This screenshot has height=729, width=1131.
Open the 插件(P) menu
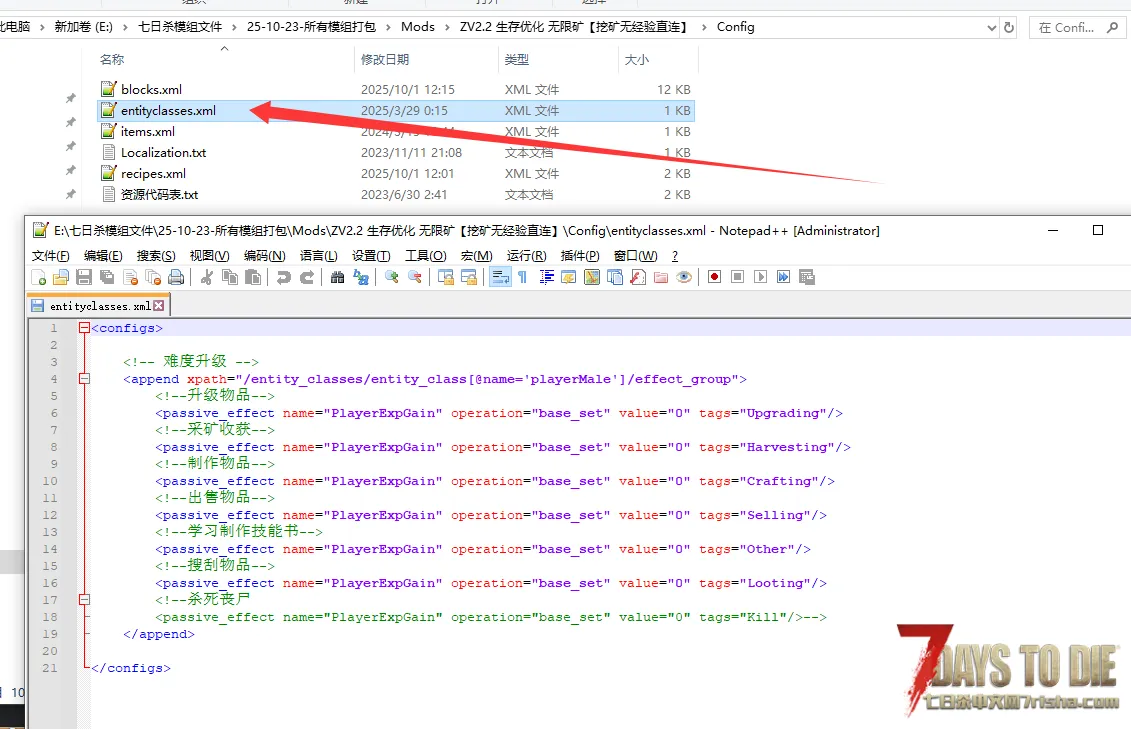580,256
